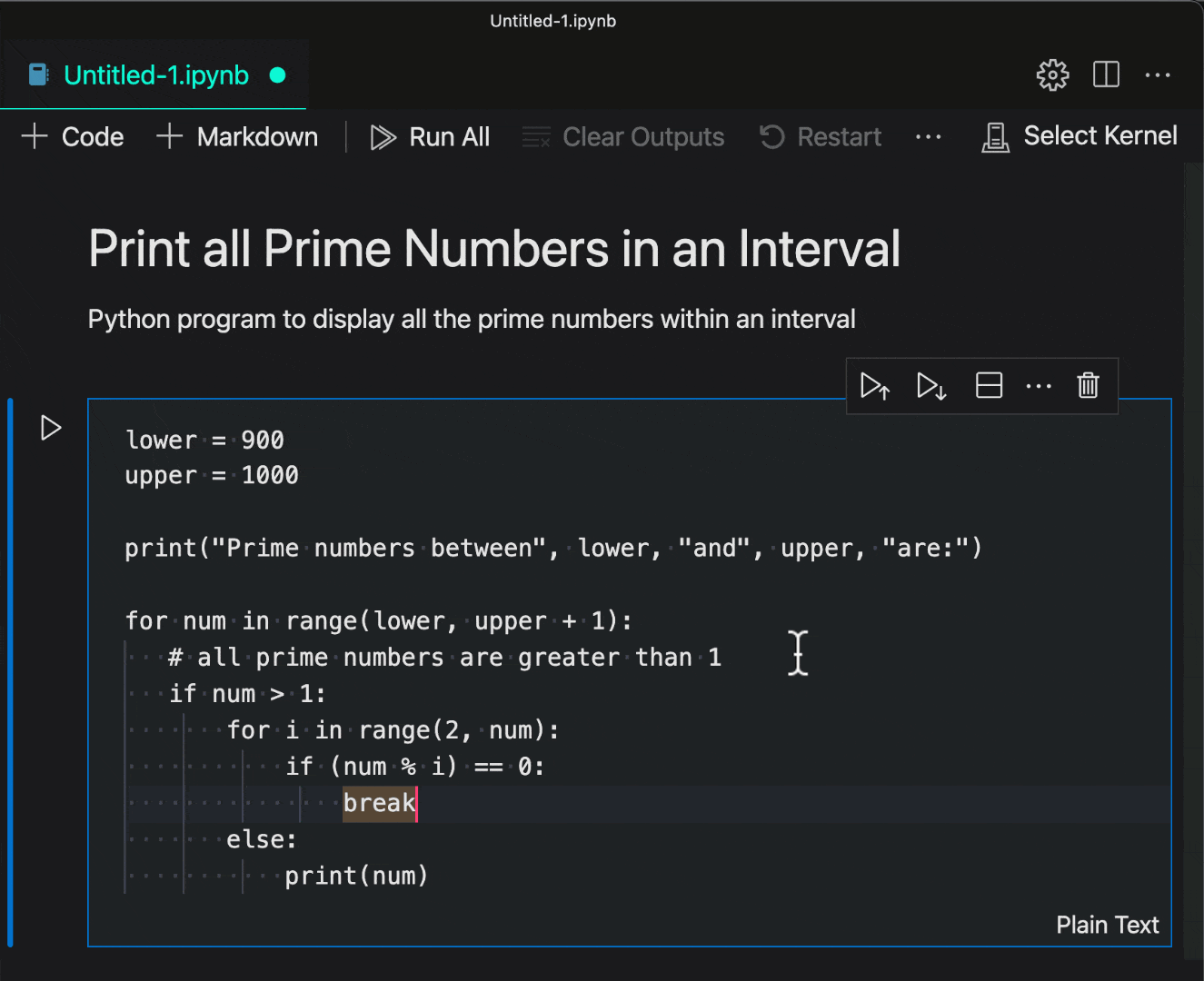Click the unsaved dot on the Untitled-1.ipynb tab
This screenshot has height=981, width=1204.
tap(278, 75)
